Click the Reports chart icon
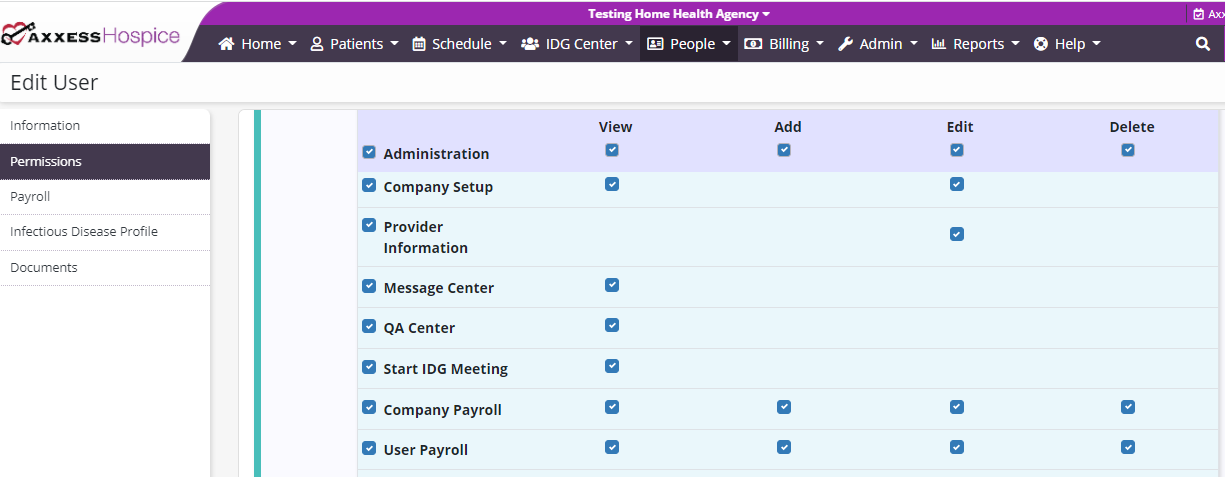 point(939,44)
